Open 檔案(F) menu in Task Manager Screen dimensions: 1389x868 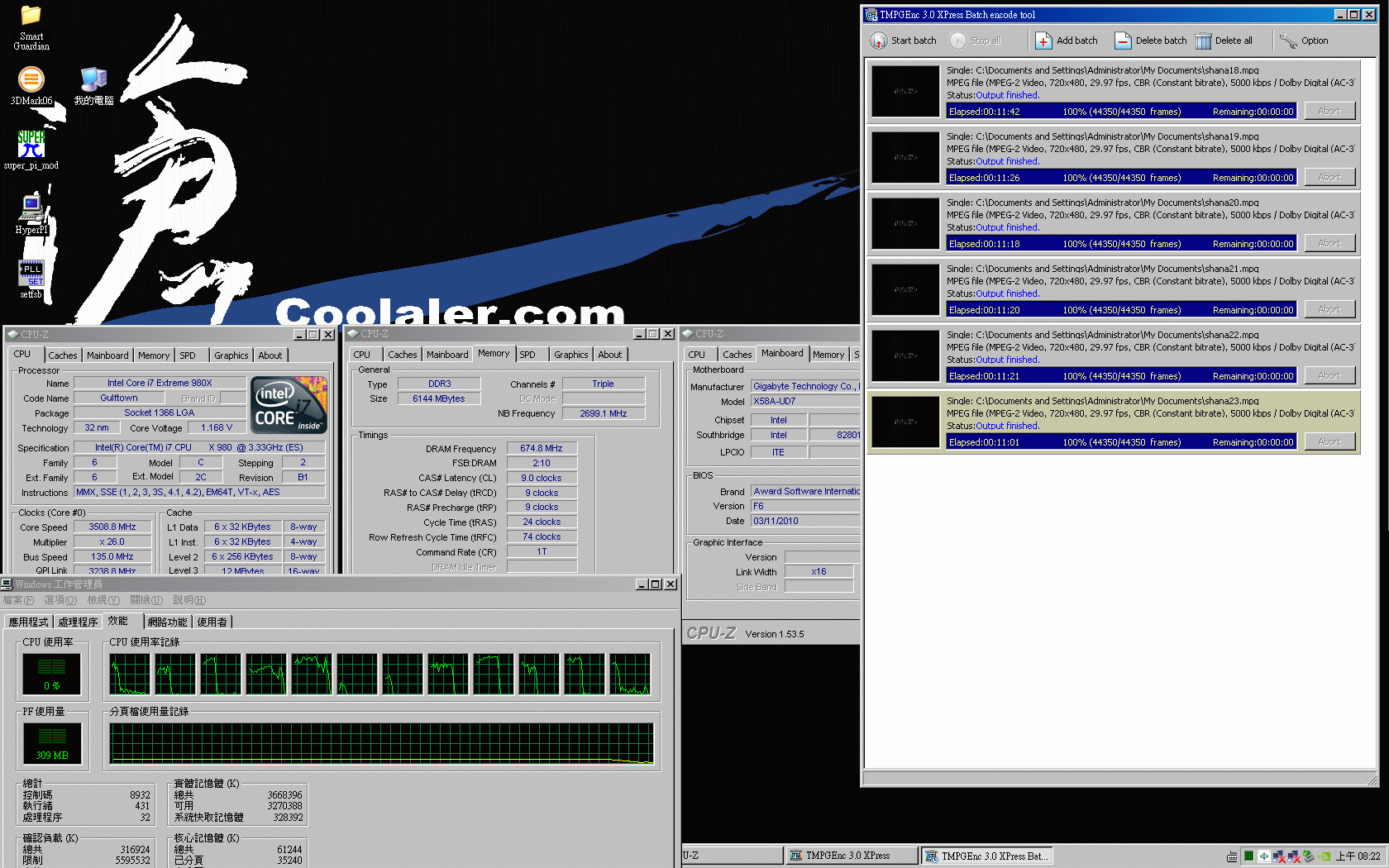pos(18,600)
